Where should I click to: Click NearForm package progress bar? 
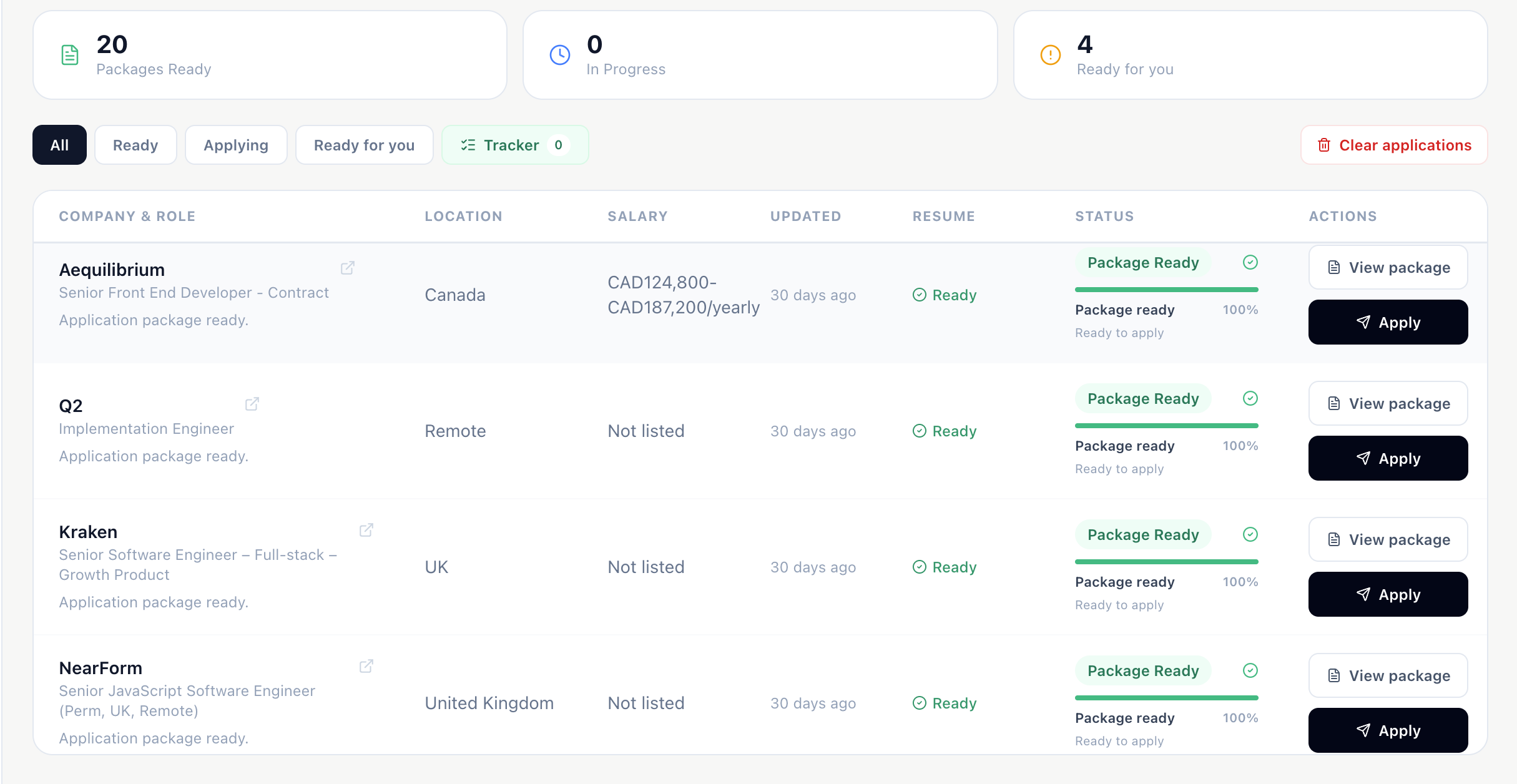click(1166, 698)
